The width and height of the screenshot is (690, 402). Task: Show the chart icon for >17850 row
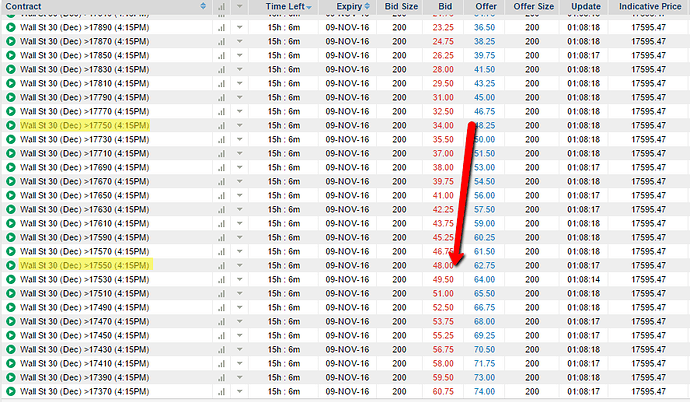pos(221,55)
